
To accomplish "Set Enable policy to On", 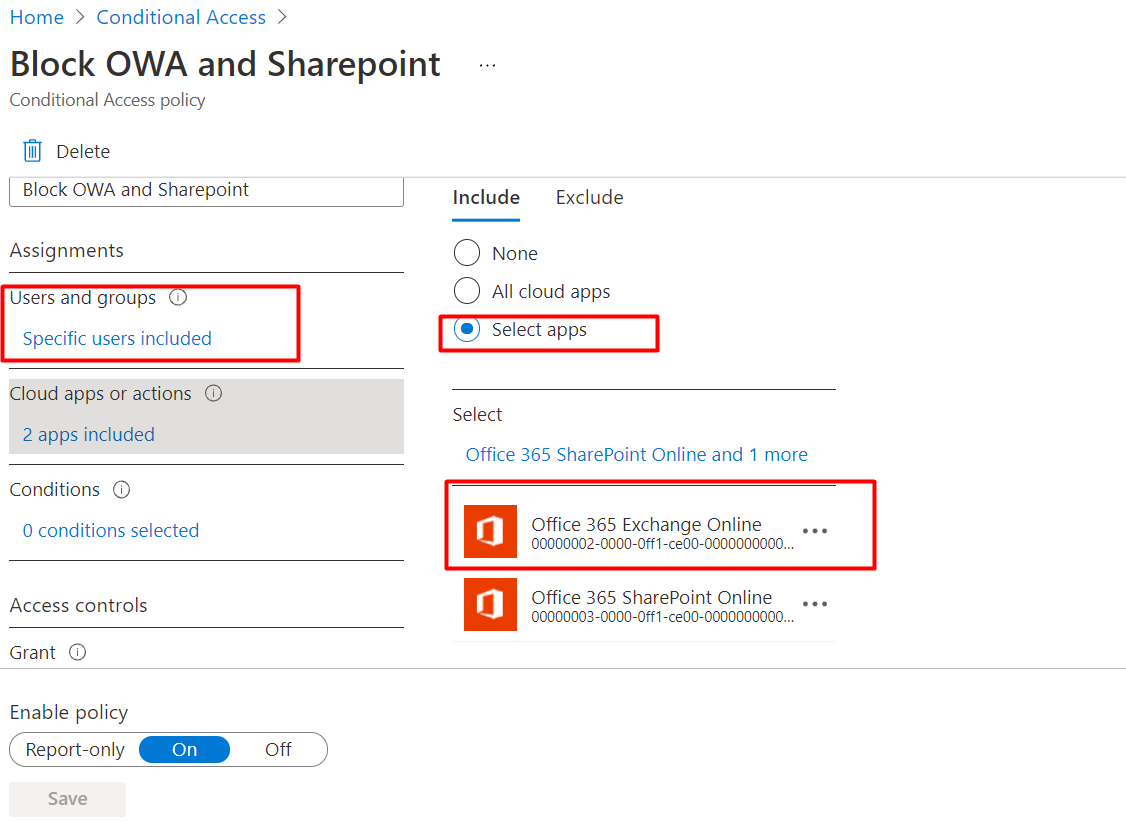I will pyautogui.click(x=185, y=749).
